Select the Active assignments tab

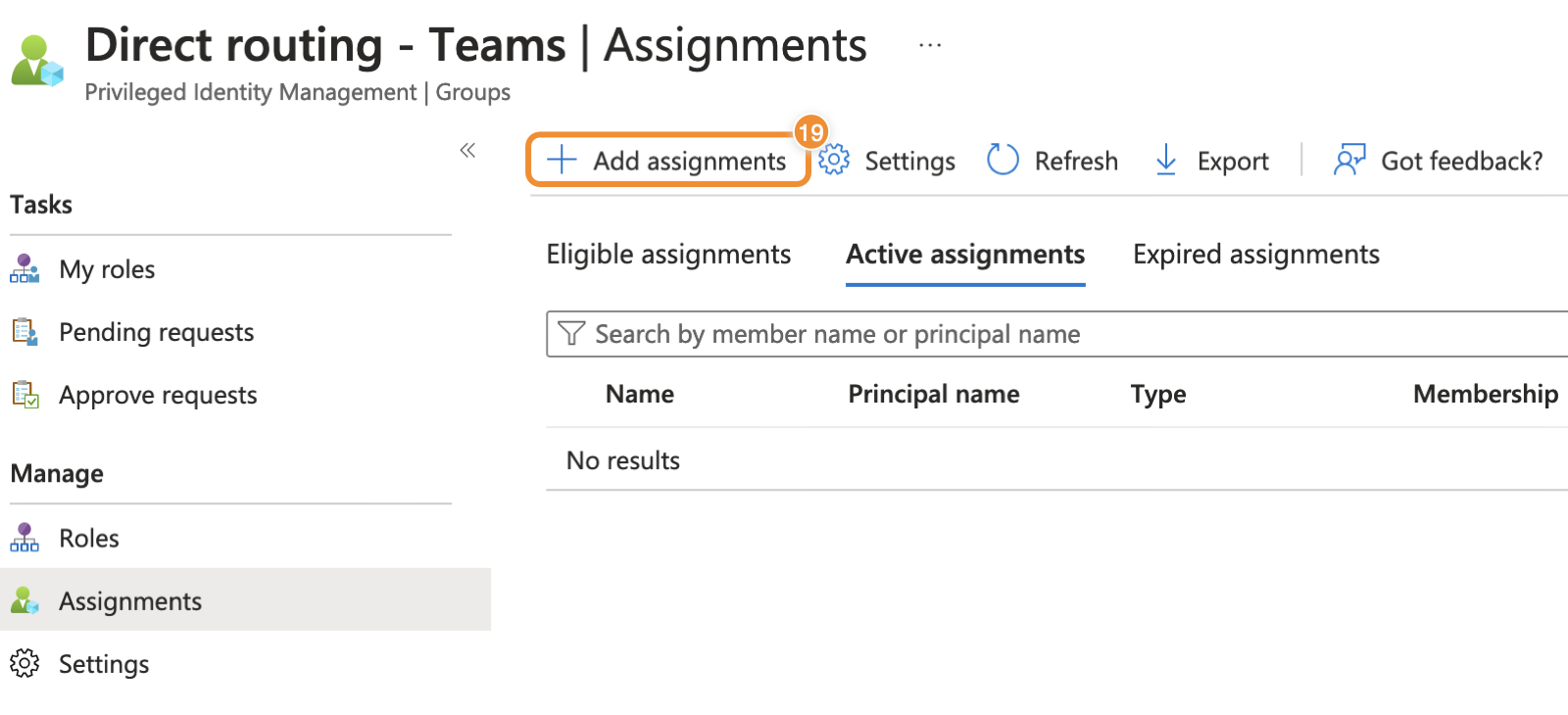click(965, 255)
